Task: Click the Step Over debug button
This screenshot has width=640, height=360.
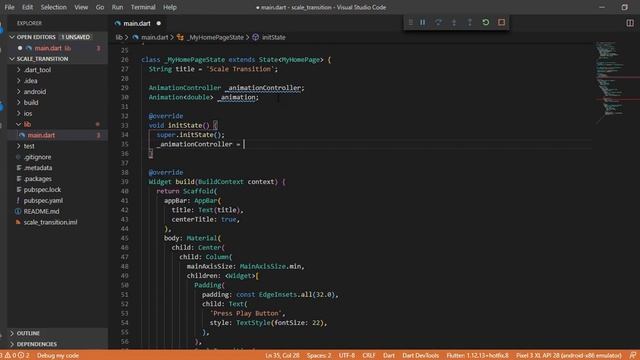Action: tap(438, 22)
